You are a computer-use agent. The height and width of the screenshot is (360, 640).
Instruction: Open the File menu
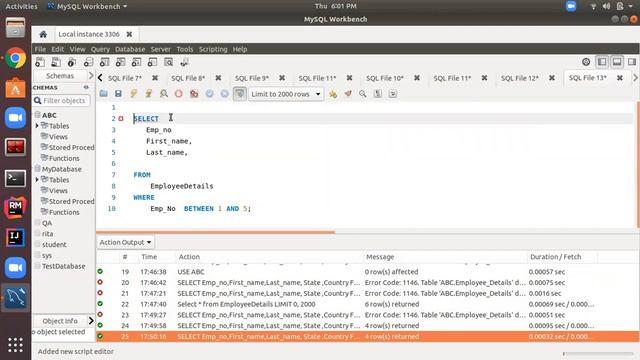pos(40,49)
